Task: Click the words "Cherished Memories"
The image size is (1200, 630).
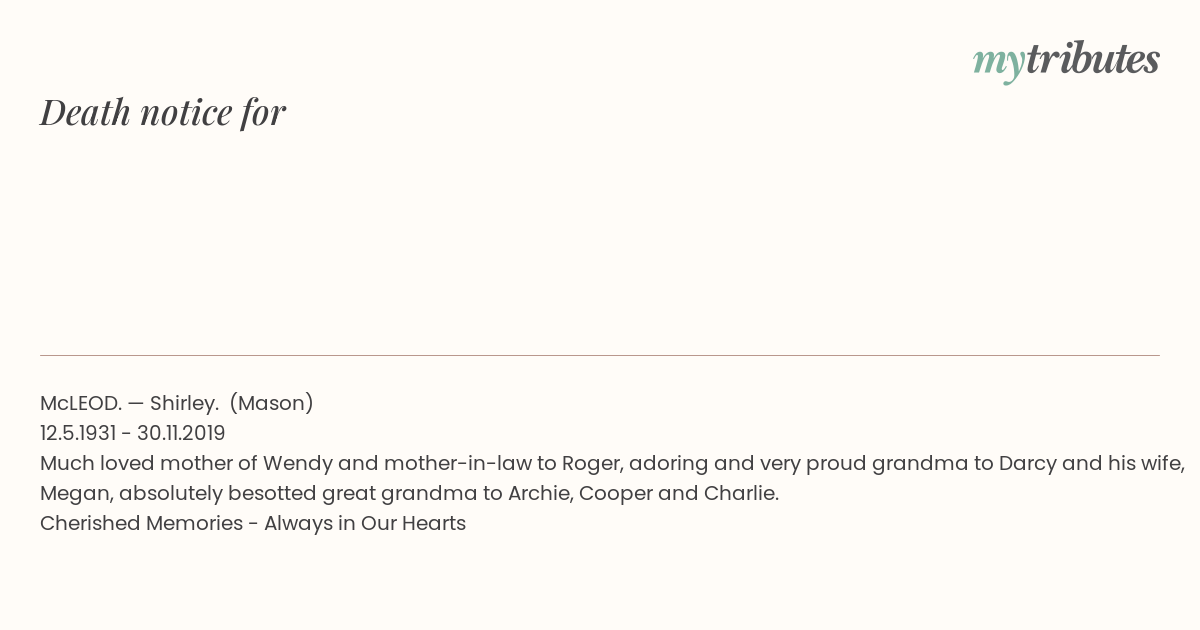Action: tap(141, 523)
